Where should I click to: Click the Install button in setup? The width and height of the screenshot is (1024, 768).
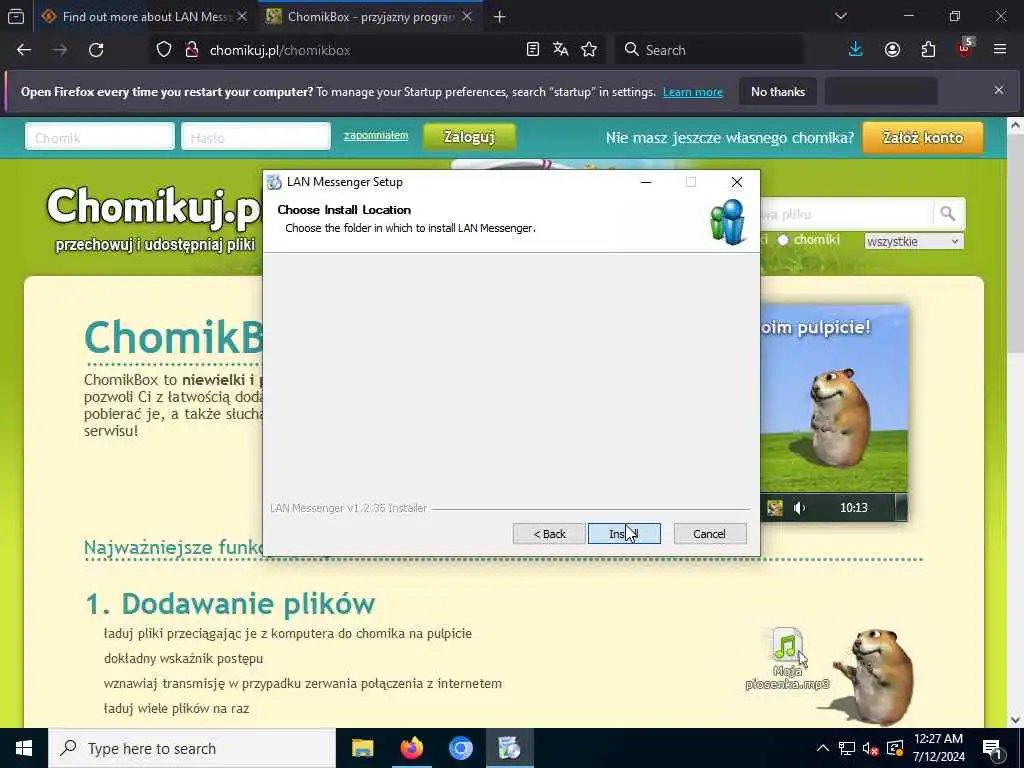624,534
